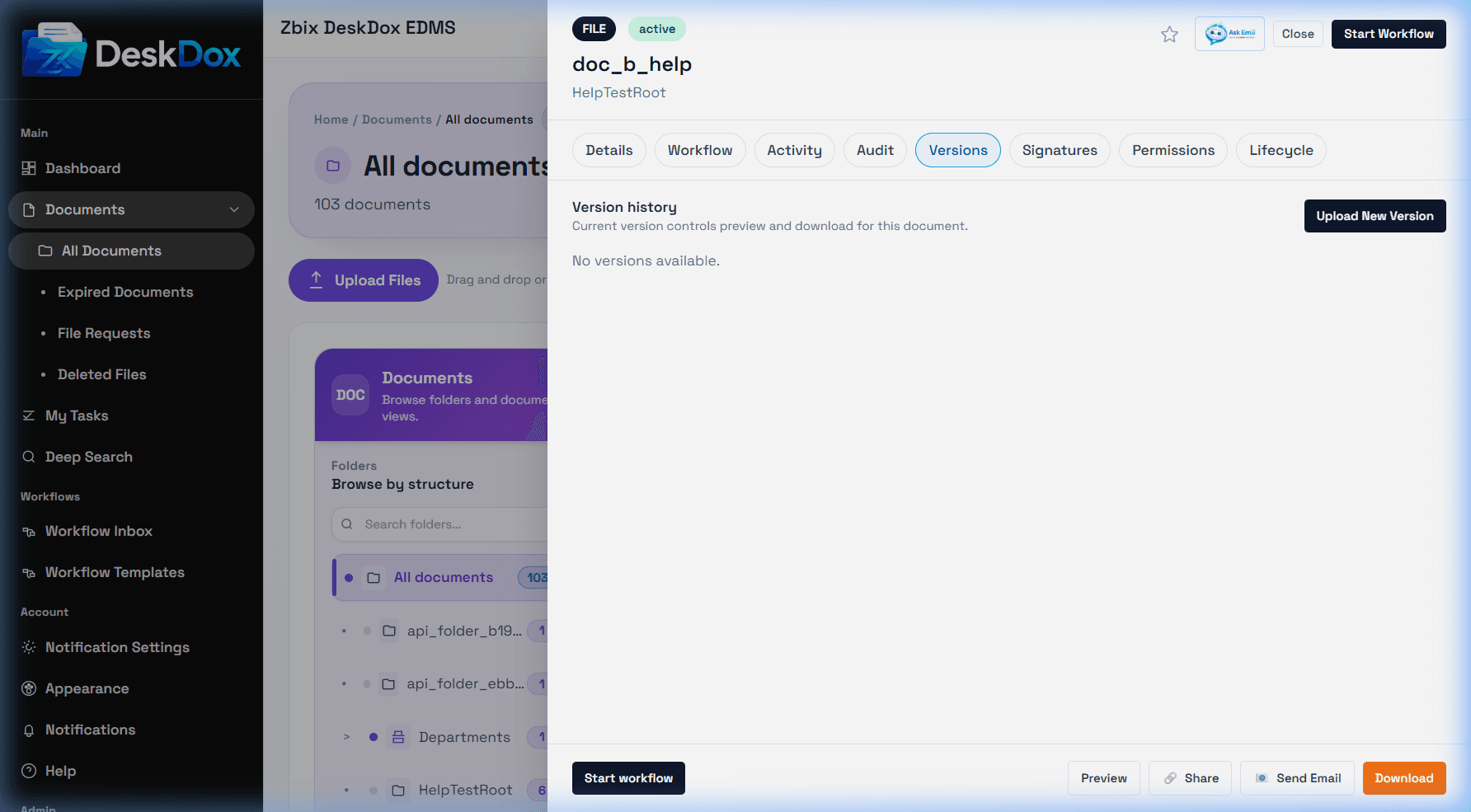Image resolution: width=1471 pixels, height=812 pixels.
Task: Click Start Workflow in panel header
Action: coord(1389,34)
